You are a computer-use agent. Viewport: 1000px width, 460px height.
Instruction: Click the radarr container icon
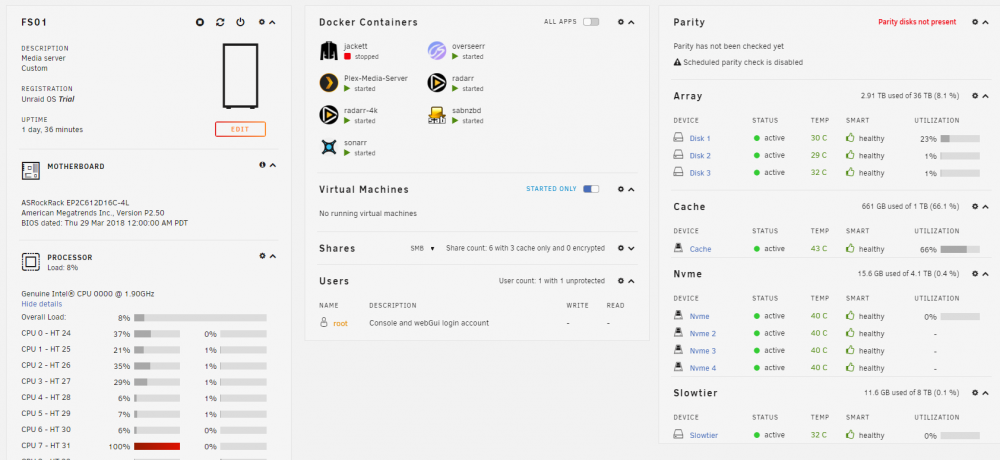pos(436,83)
